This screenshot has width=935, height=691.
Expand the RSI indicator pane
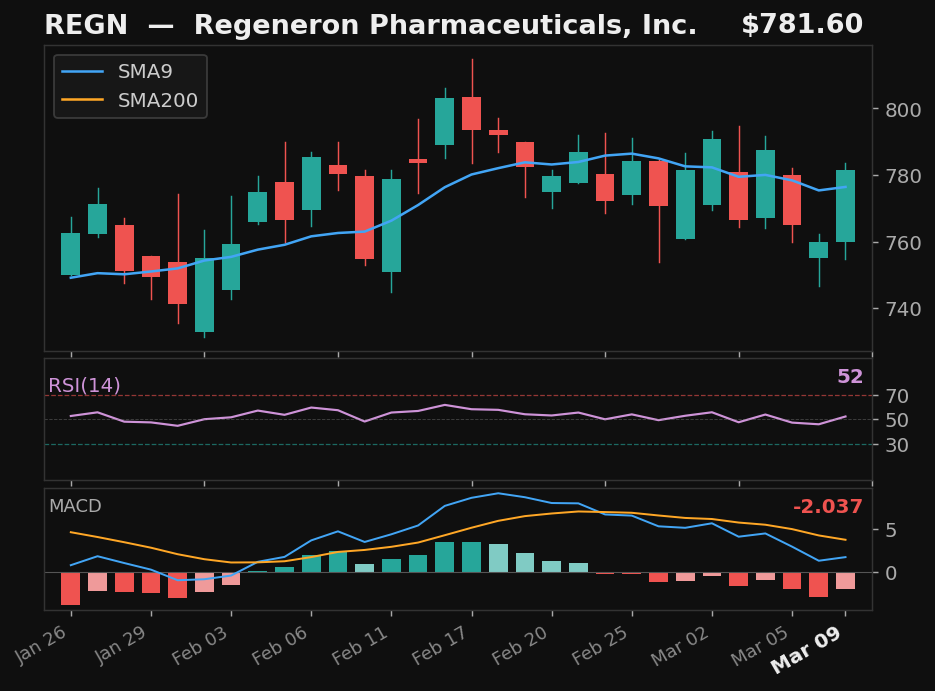point(460,415)
